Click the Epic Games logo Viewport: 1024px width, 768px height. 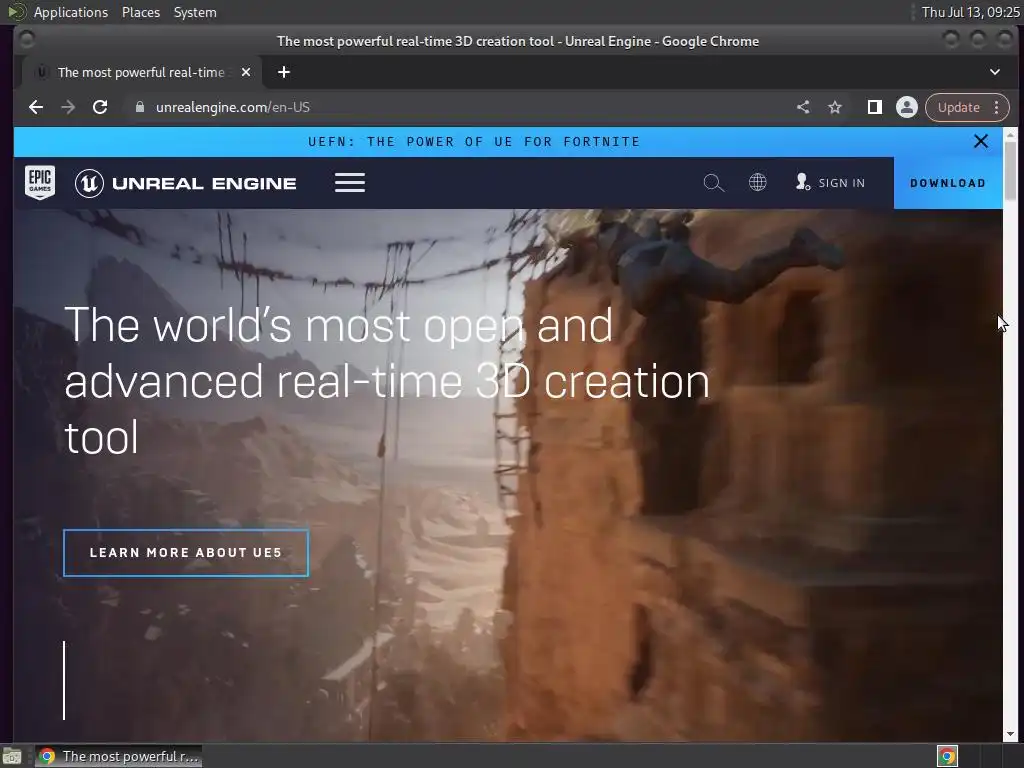(40, 183)
